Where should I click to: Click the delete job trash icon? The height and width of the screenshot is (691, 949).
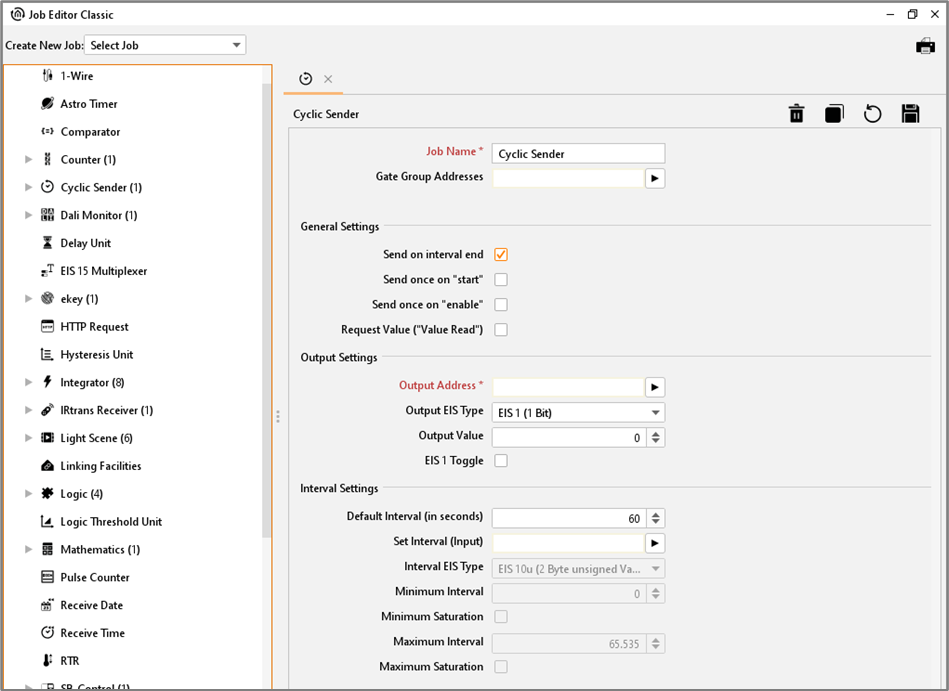tap(796, 114)
